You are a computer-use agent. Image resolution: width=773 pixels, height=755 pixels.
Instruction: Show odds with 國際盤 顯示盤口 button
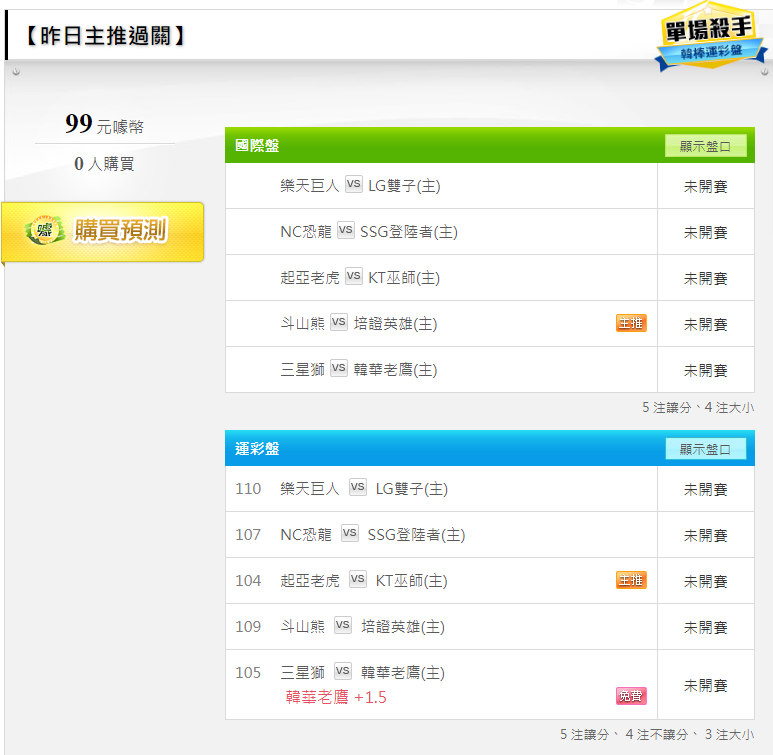(x=705, y=146)
